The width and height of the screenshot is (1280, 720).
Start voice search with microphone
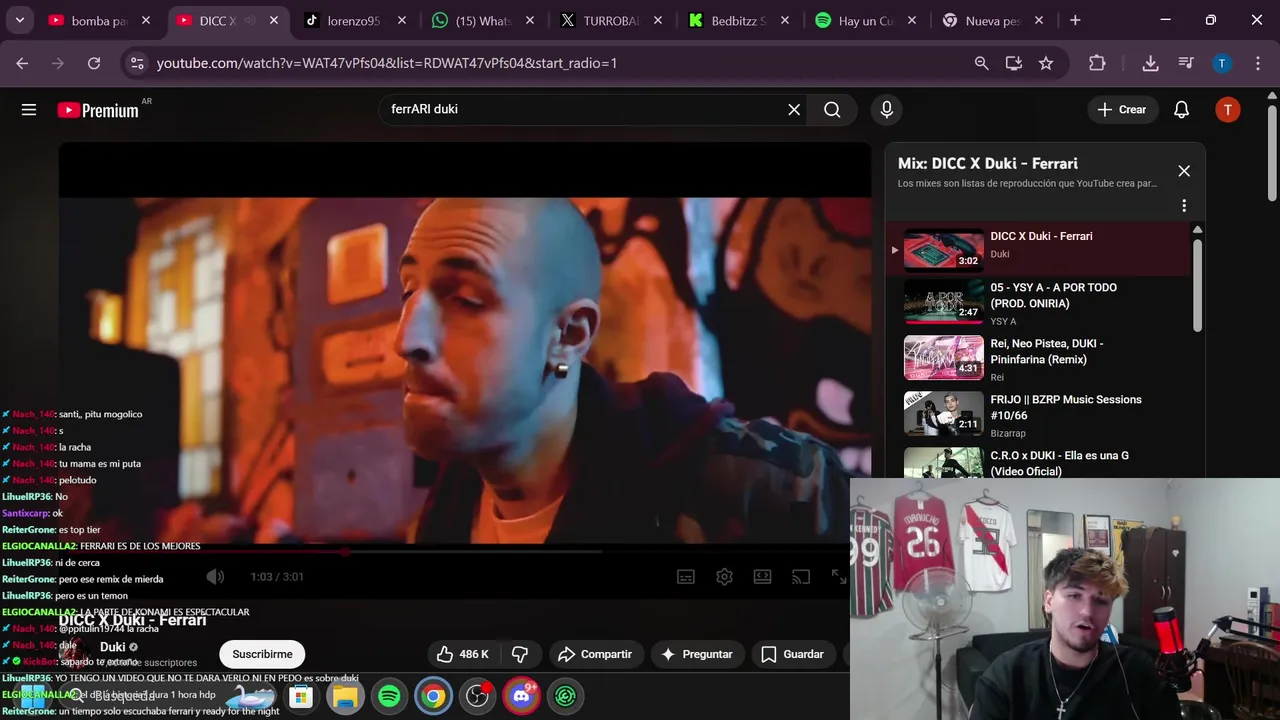tap(886, 110)
